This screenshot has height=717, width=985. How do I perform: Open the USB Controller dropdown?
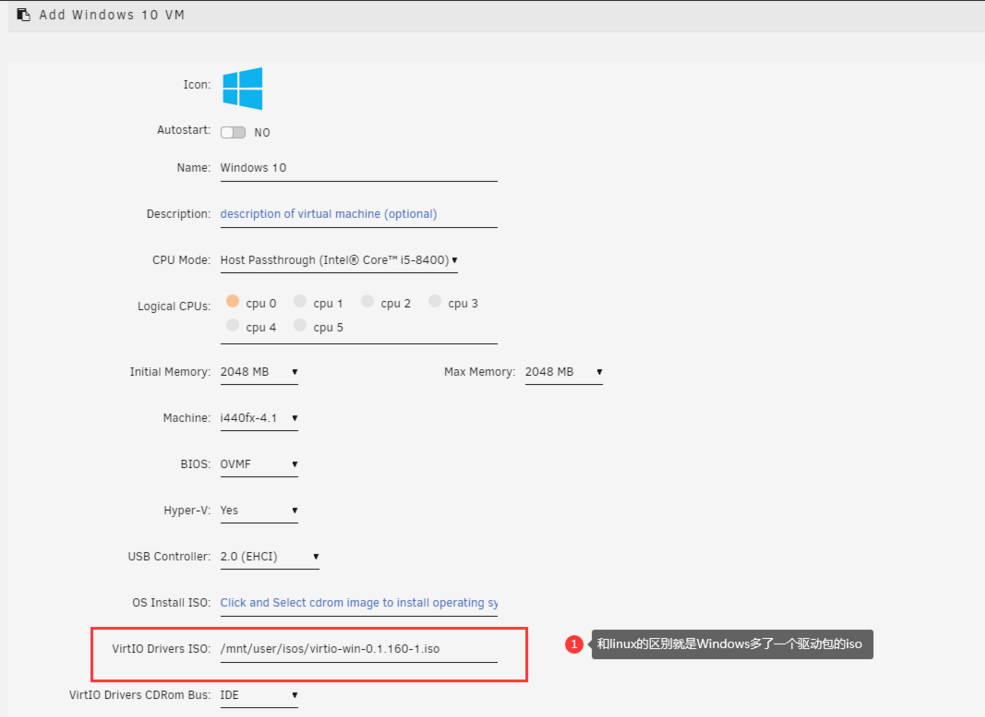click(269, 557)
